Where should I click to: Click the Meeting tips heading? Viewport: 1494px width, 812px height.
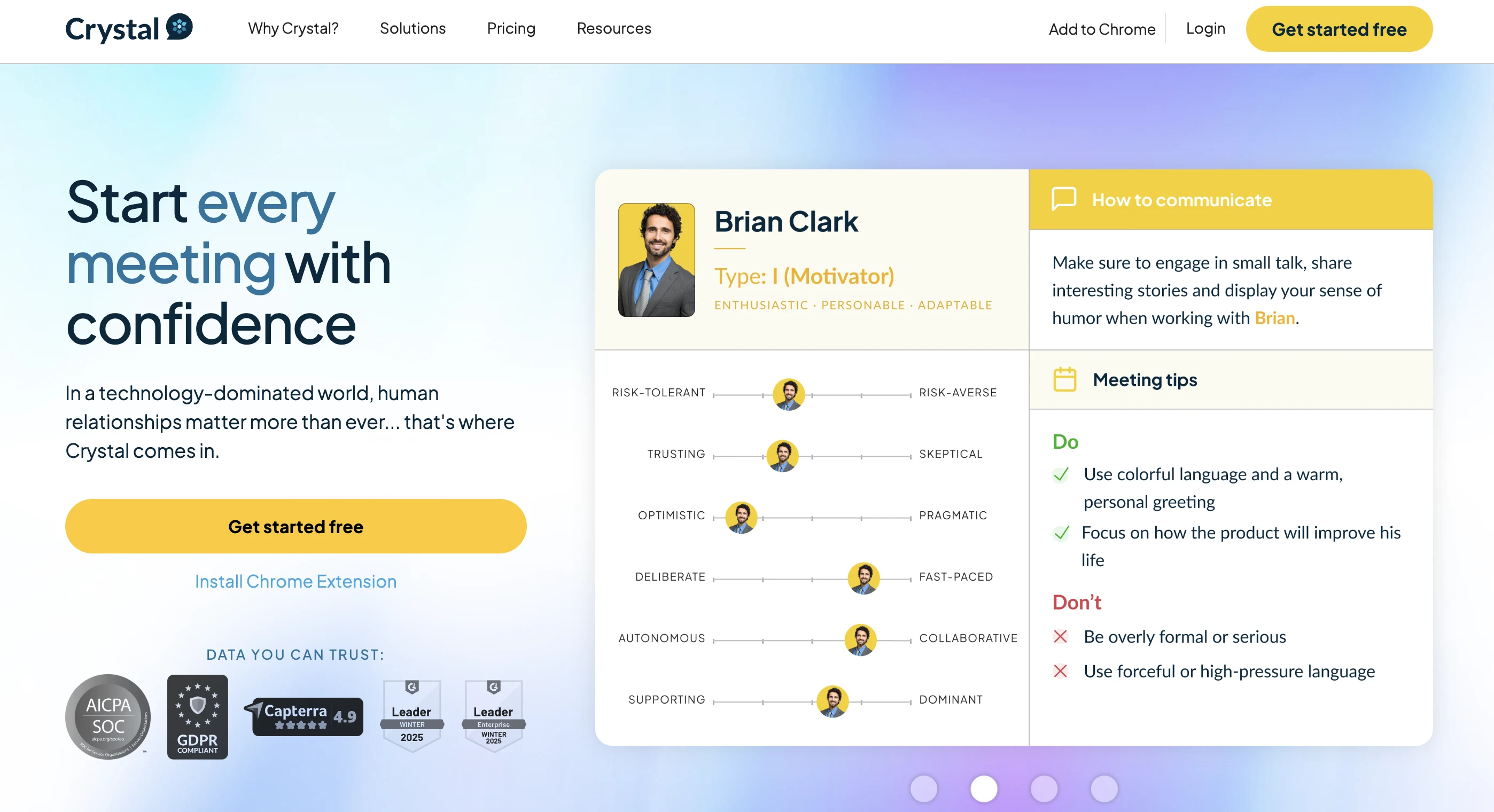point(1145,379)
